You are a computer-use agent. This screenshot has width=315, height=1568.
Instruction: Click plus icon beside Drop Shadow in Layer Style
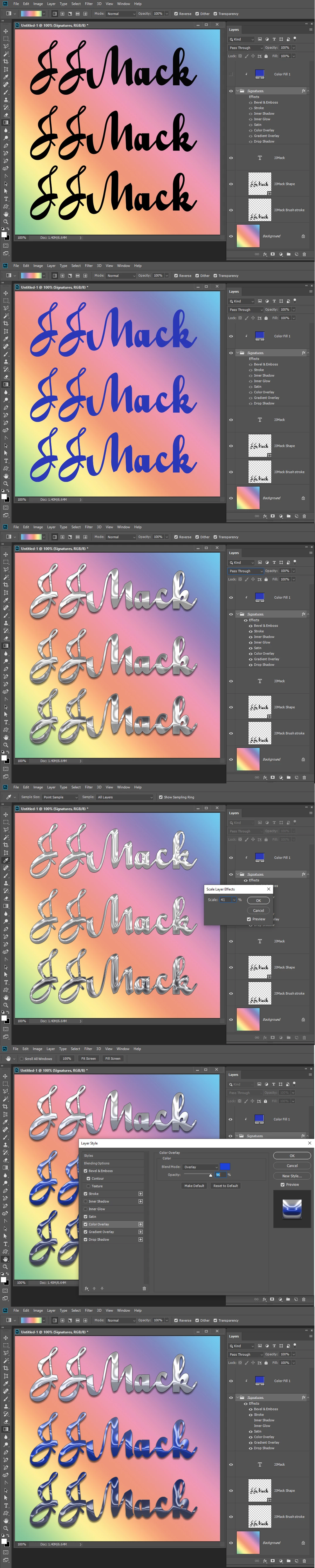(x=140, y=1239)
